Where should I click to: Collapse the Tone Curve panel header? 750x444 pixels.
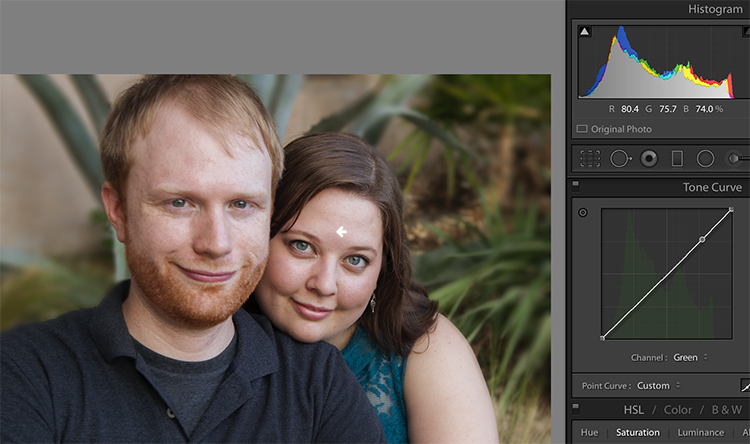click(x=712, y=187)
